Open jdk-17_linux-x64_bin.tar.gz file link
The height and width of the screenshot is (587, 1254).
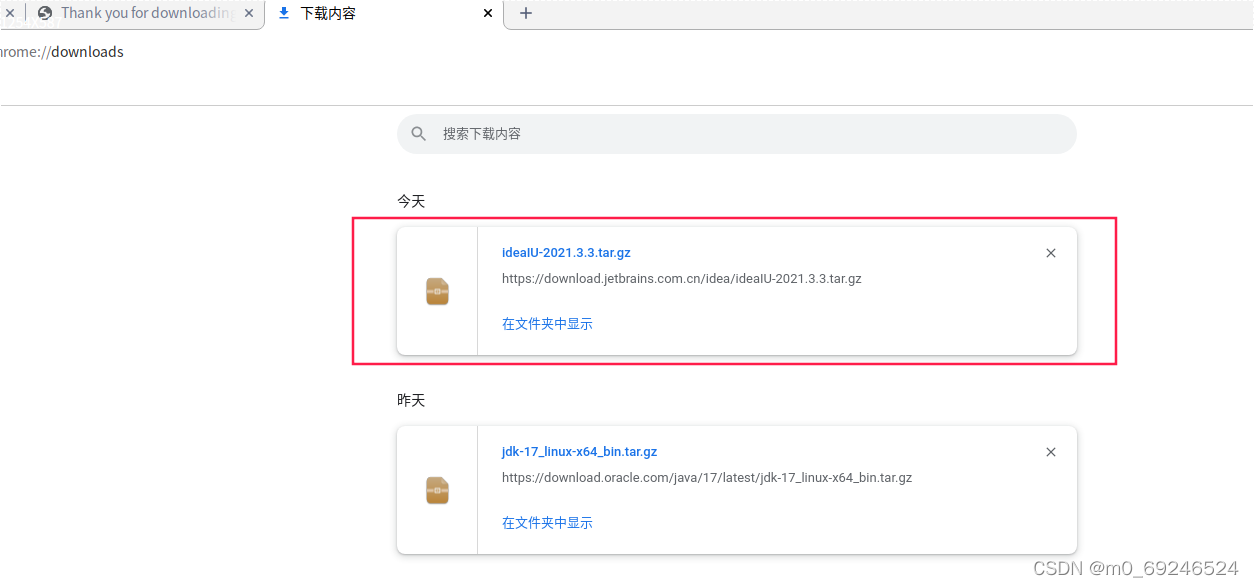pyautogui.click(x=579, y=452)
